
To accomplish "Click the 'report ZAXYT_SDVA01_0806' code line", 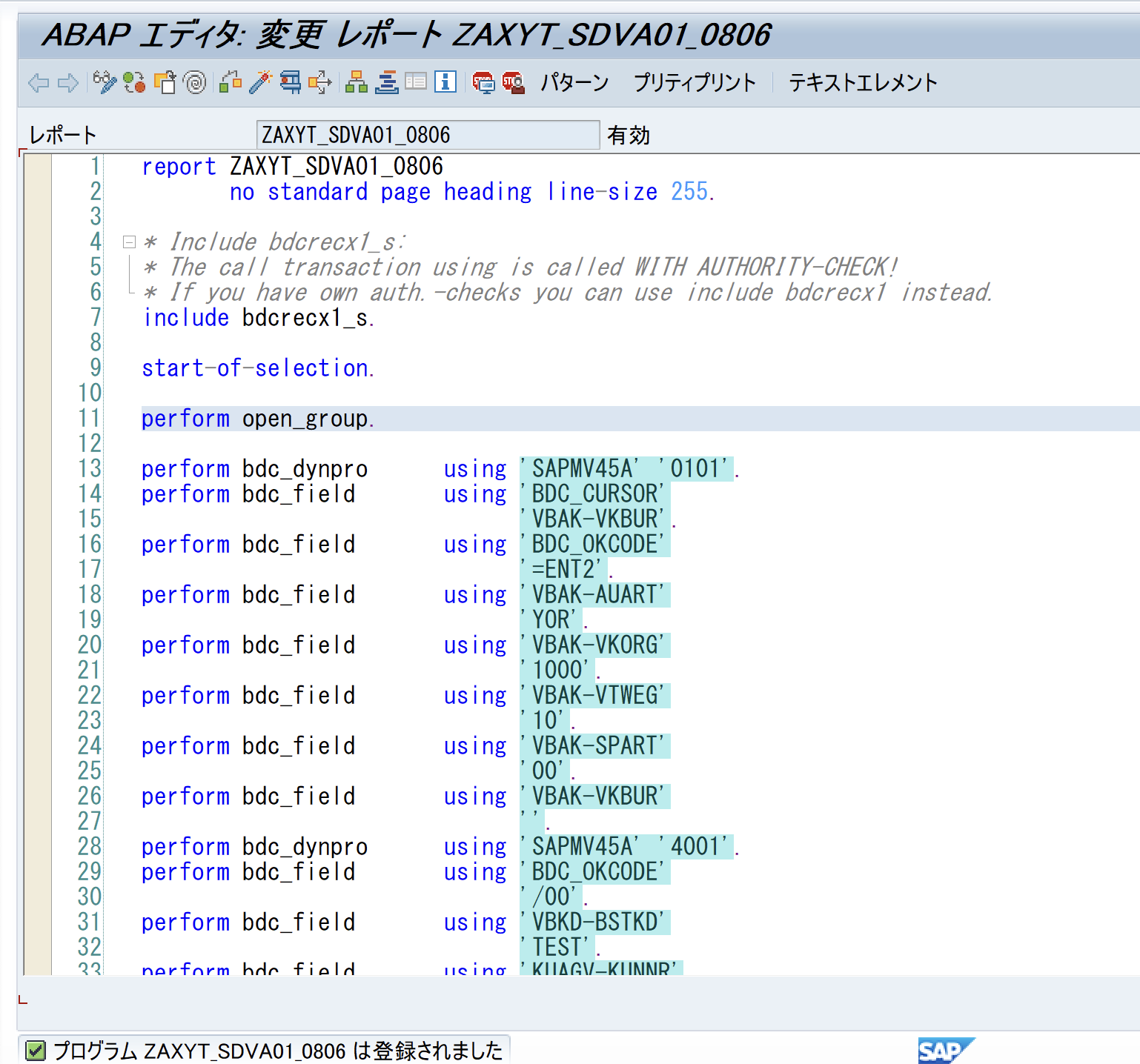I will (292, 167).
